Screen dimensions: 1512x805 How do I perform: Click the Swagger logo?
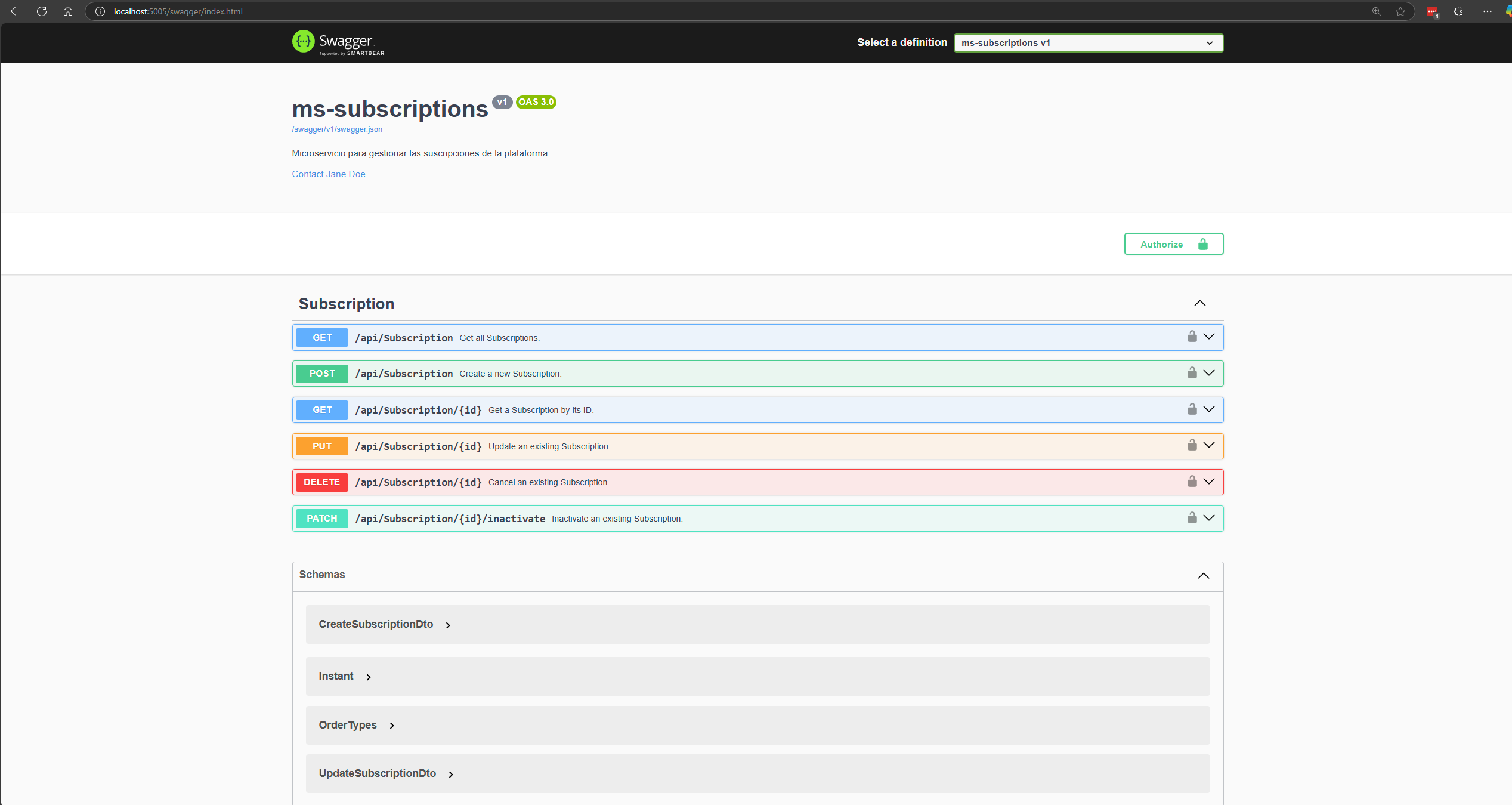click(x=338, y=42)
